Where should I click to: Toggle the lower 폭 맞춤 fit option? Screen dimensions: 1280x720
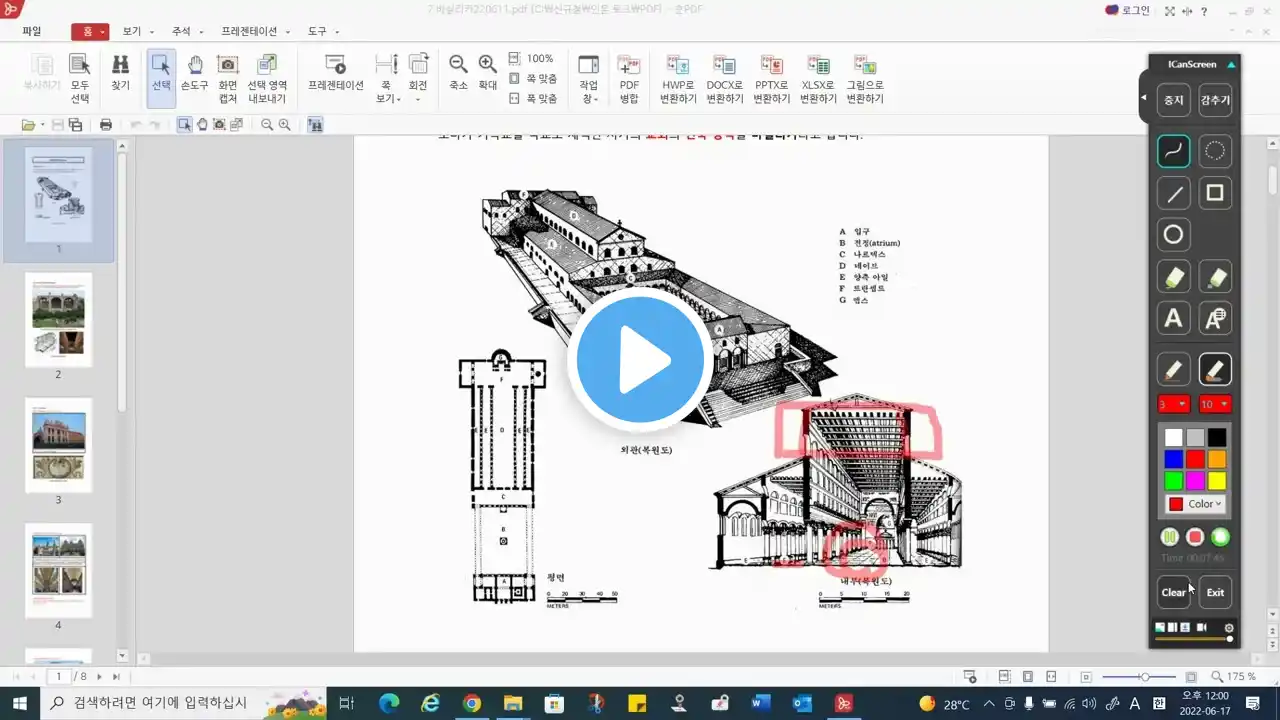tap(533, 99)
